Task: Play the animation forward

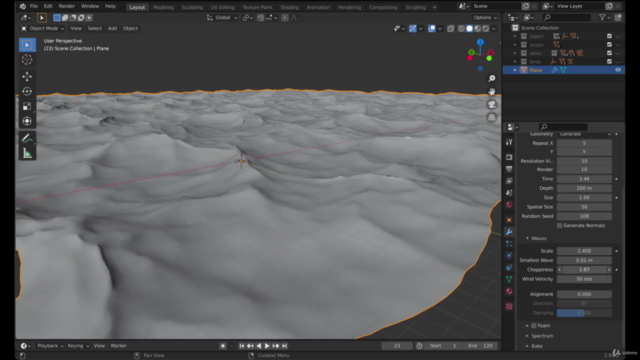Action: coord(267,346)
